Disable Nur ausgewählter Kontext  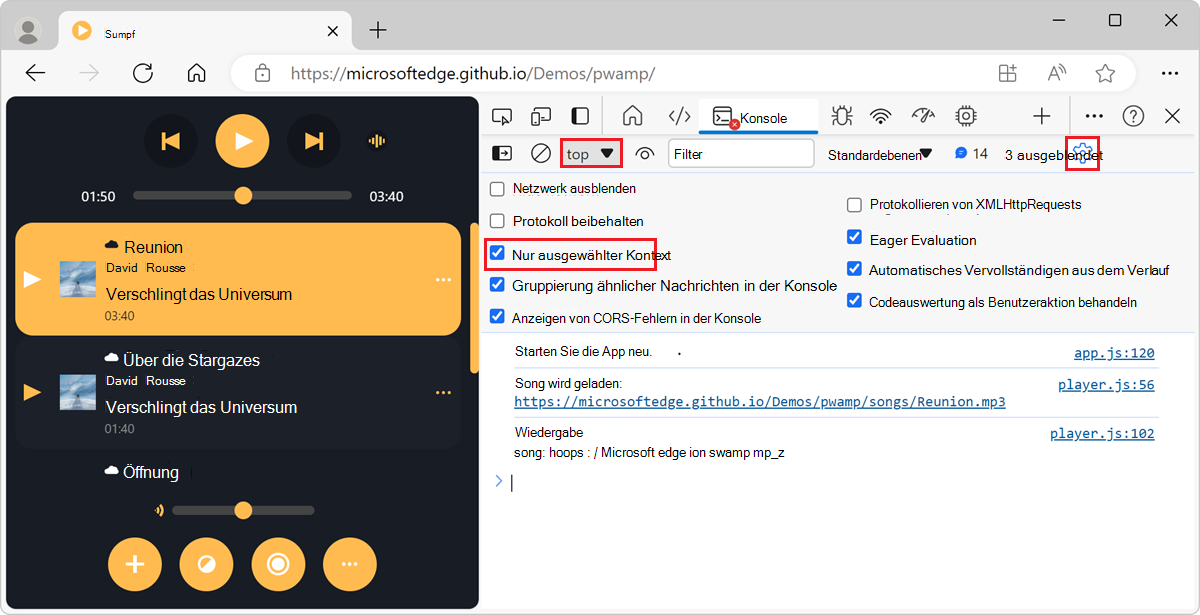tap(497, 253)
